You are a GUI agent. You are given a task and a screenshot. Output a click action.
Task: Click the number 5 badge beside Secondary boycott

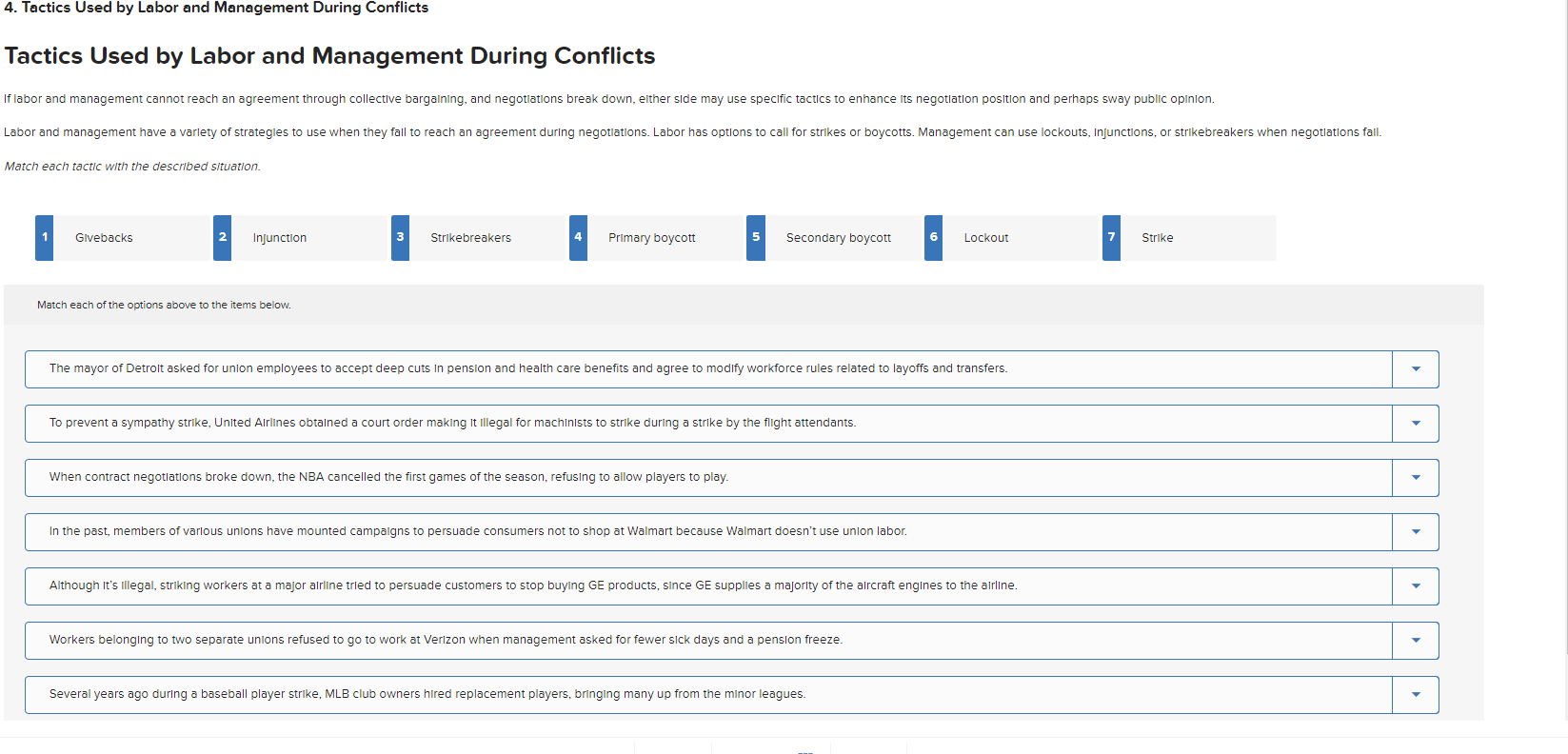click(x=756, y=238)
